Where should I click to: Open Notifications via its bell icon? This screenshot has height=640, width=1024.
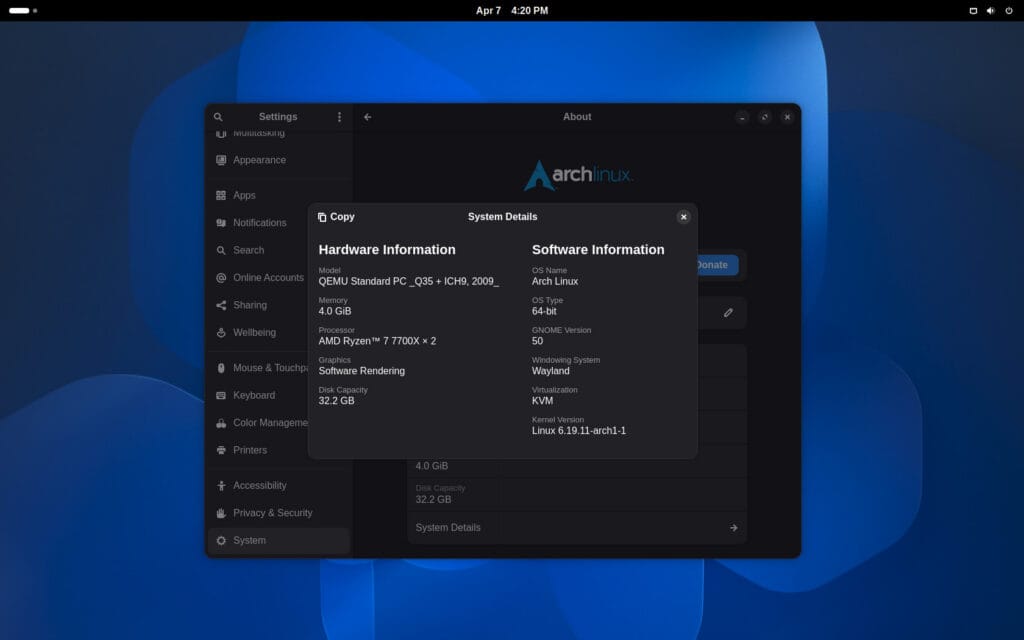click(221, 222)
